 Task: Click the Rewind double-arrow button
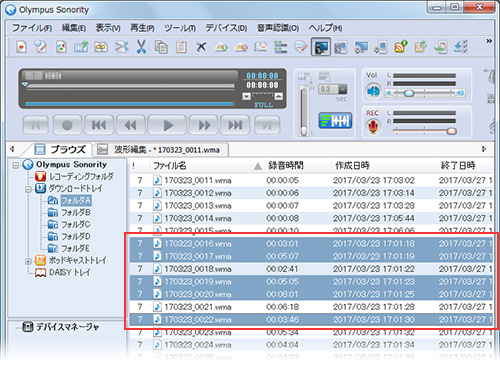tap(130, 125)
